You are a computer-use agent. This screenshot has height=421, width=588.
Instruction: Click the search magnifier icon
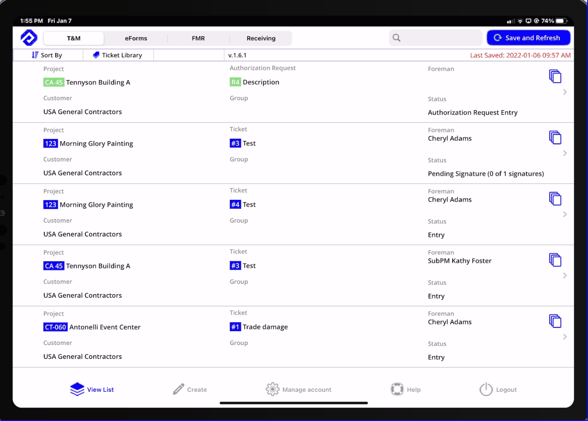point(396,38)
